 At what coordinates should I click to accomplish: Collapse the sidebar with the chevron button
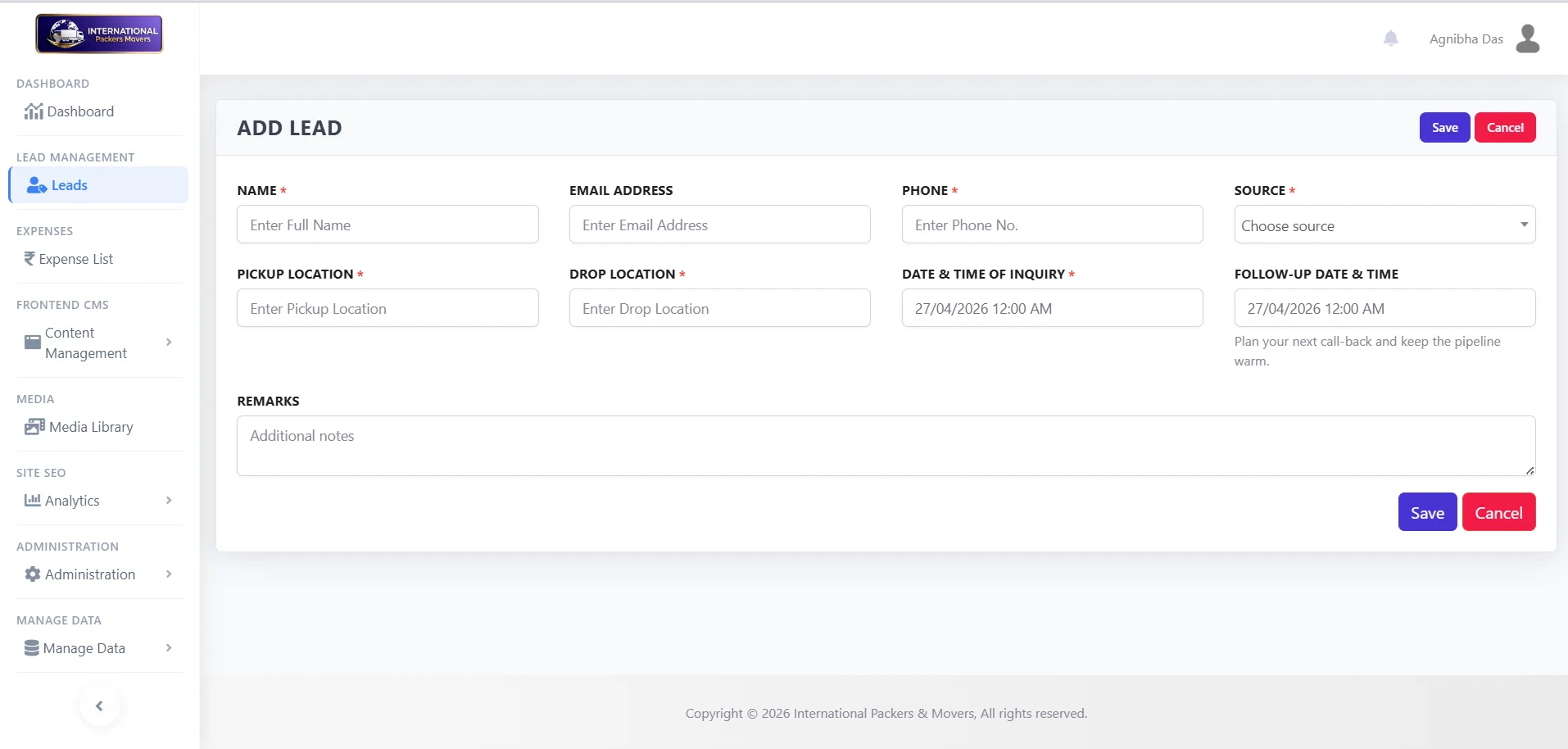click(100, 706)
